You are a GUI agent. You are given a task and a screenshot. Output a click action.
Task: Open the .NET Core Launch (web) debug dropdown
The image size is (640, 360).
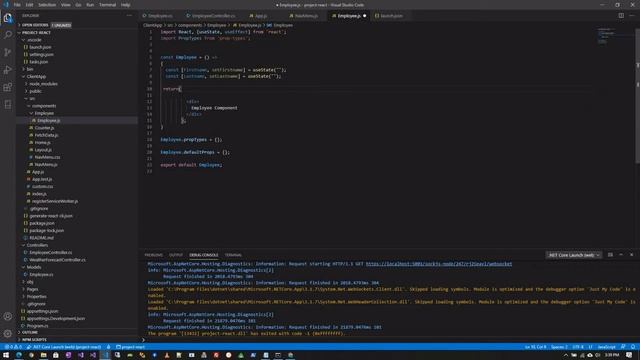[x=573, y=255]
